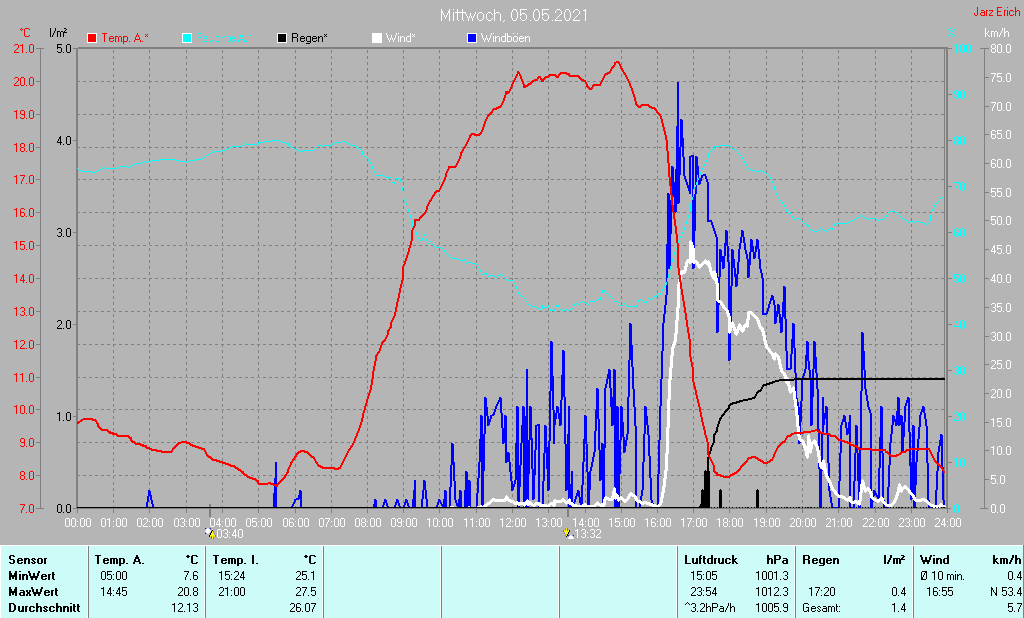The height and width of the screenshot is (618, 1024).
Task: Click the maximum outdoor temperature value '20.8'
Action: (x=188, y=592)
